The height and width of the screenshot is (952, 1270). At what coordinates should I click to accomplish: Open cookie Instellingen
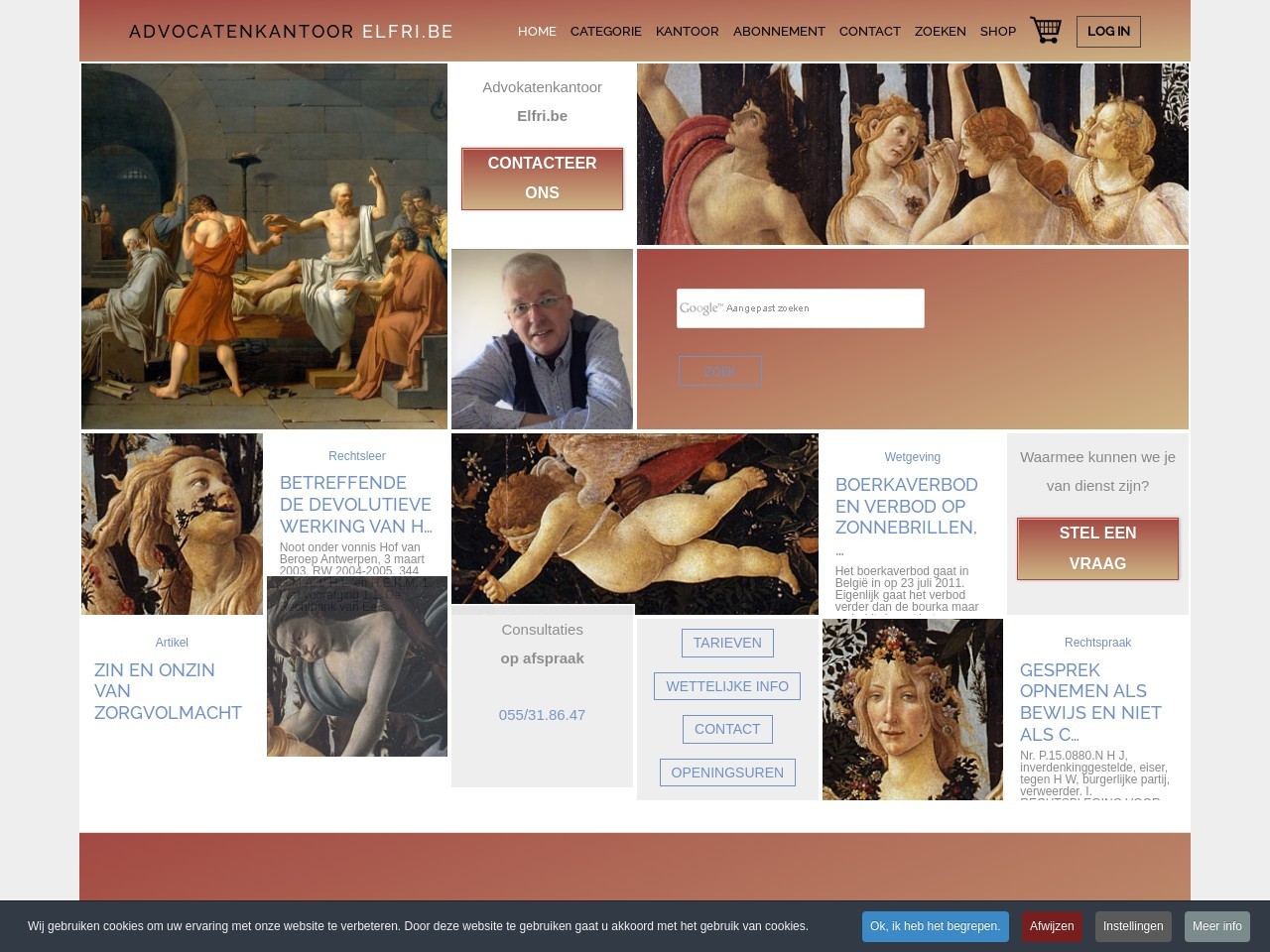click(1133, 926)
